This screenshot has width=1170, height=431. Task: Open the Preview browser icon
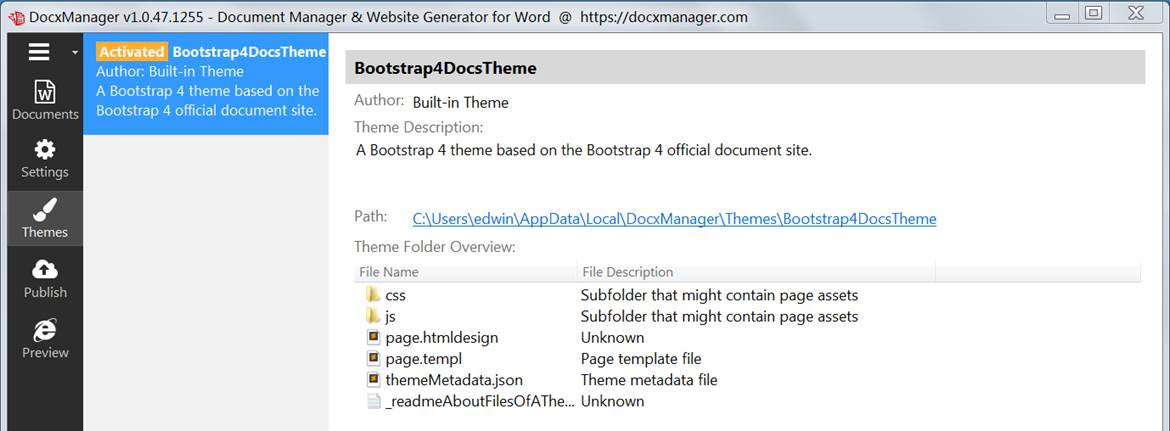coord(45,330)
